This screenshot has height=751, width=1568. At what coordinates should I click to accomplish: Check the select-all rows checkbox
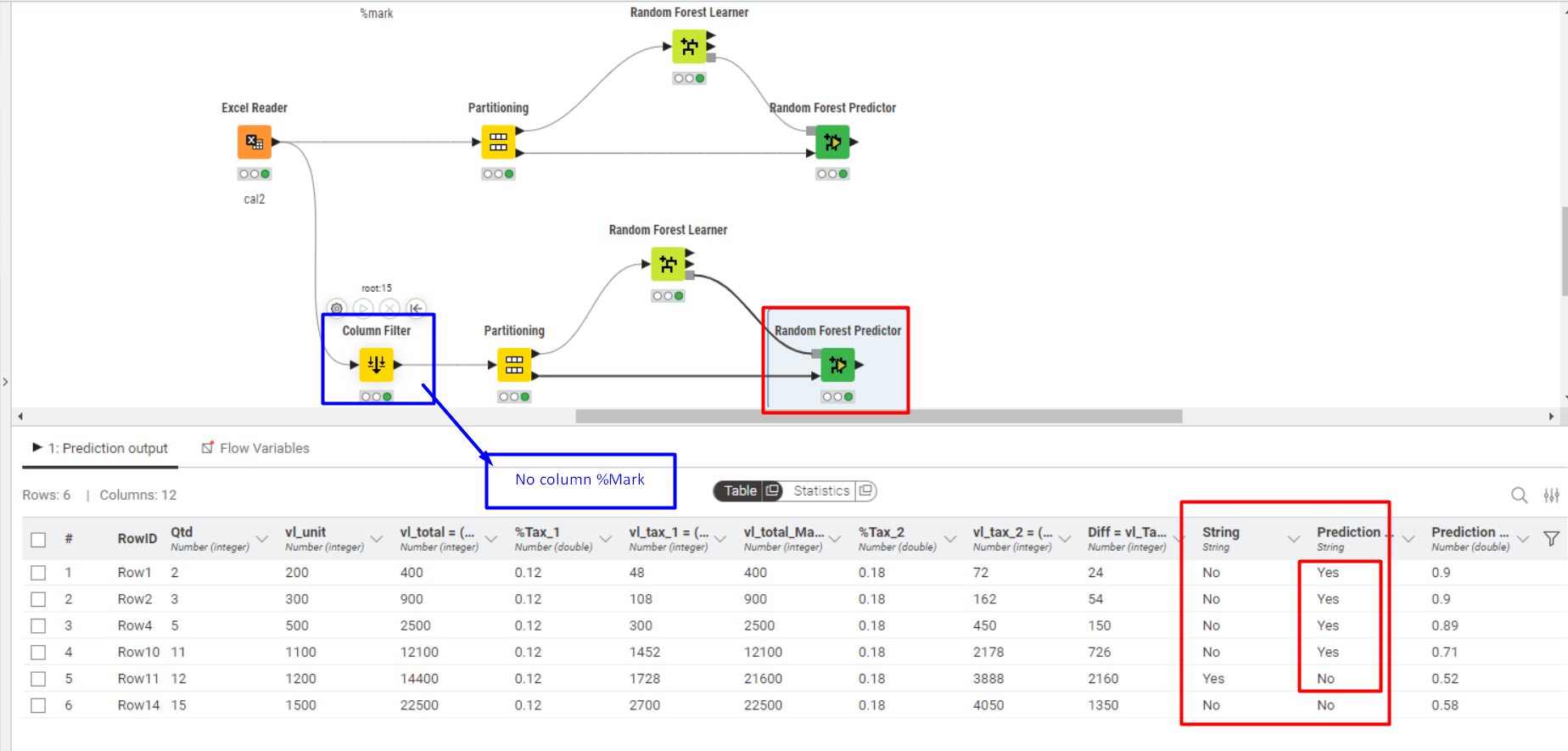pyautogui.click(x=38, y=540)
